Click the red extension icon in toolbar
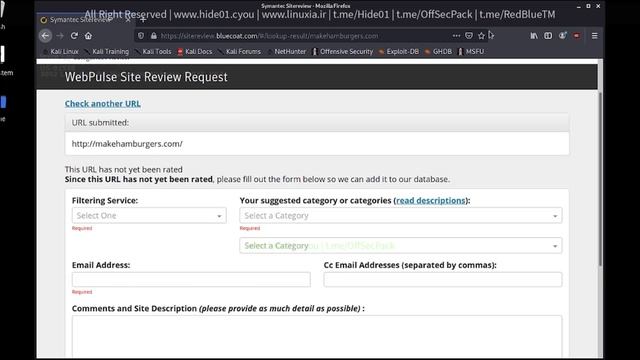640x360 pixels. point(577,36)
